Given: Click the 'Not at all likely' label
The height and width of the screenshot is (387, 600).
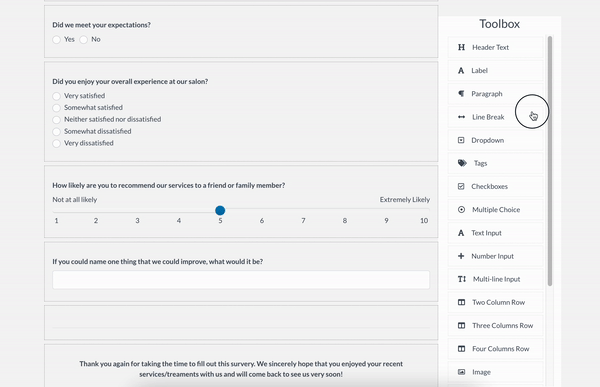Looking at the screenshot, I should [x=75, y=200].
